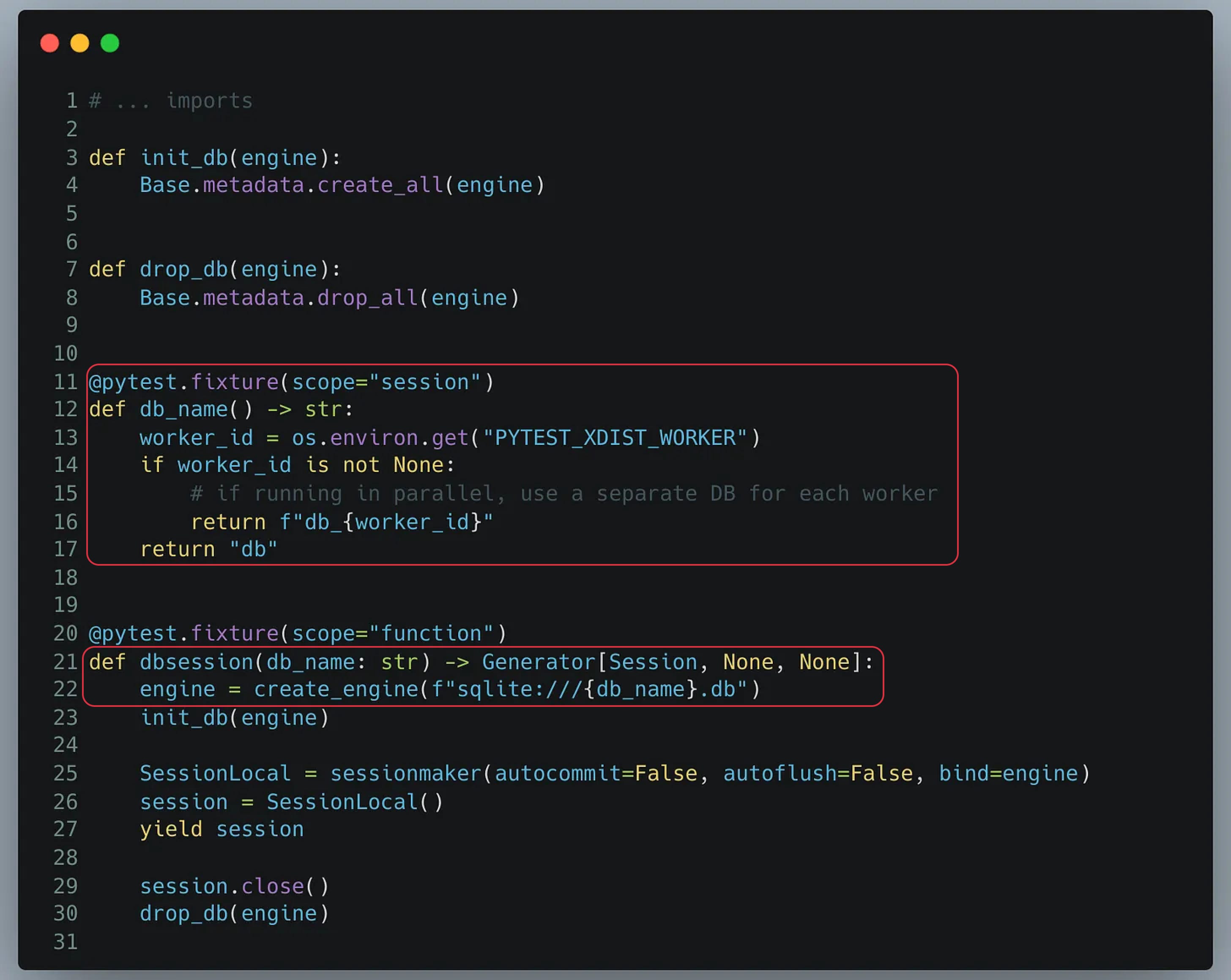This screenshot has height=980, width=1231.
Task: Click yield keyword on line 27
Action: tap(171, 829)
